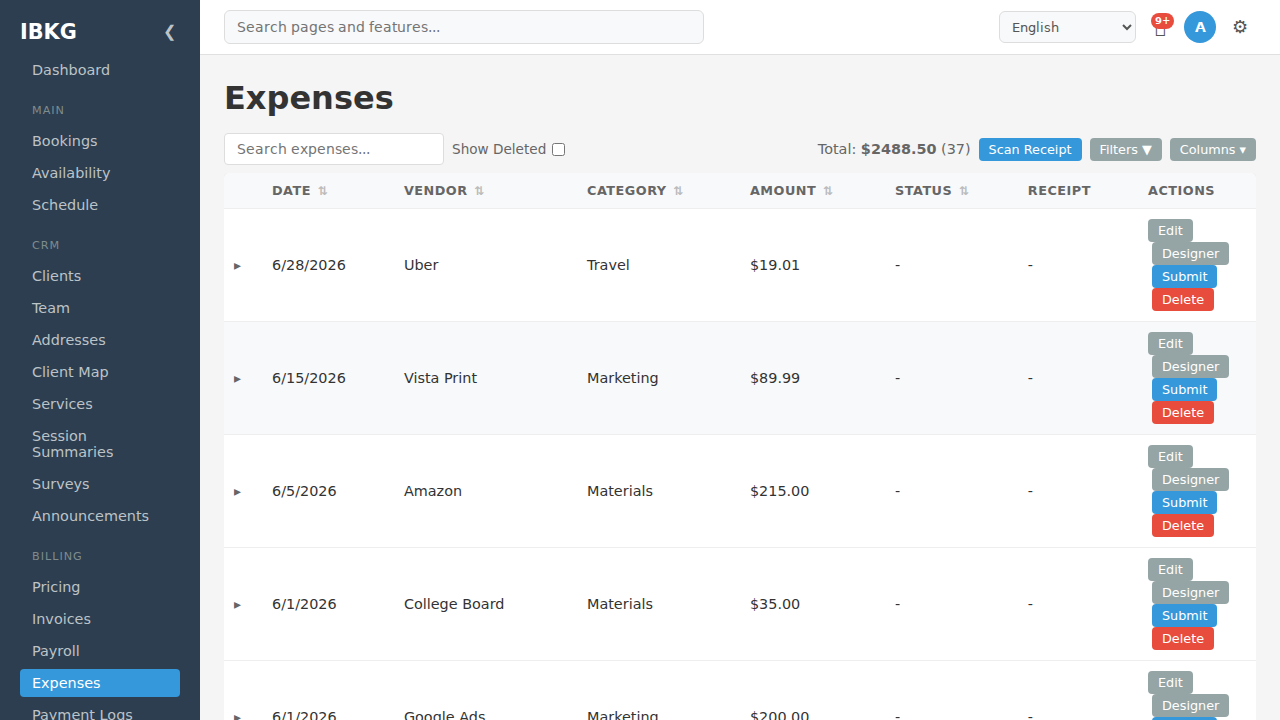Screen dimensions: 1280x720
Task: Edit the Uber expense
Action: point(1170,231)
